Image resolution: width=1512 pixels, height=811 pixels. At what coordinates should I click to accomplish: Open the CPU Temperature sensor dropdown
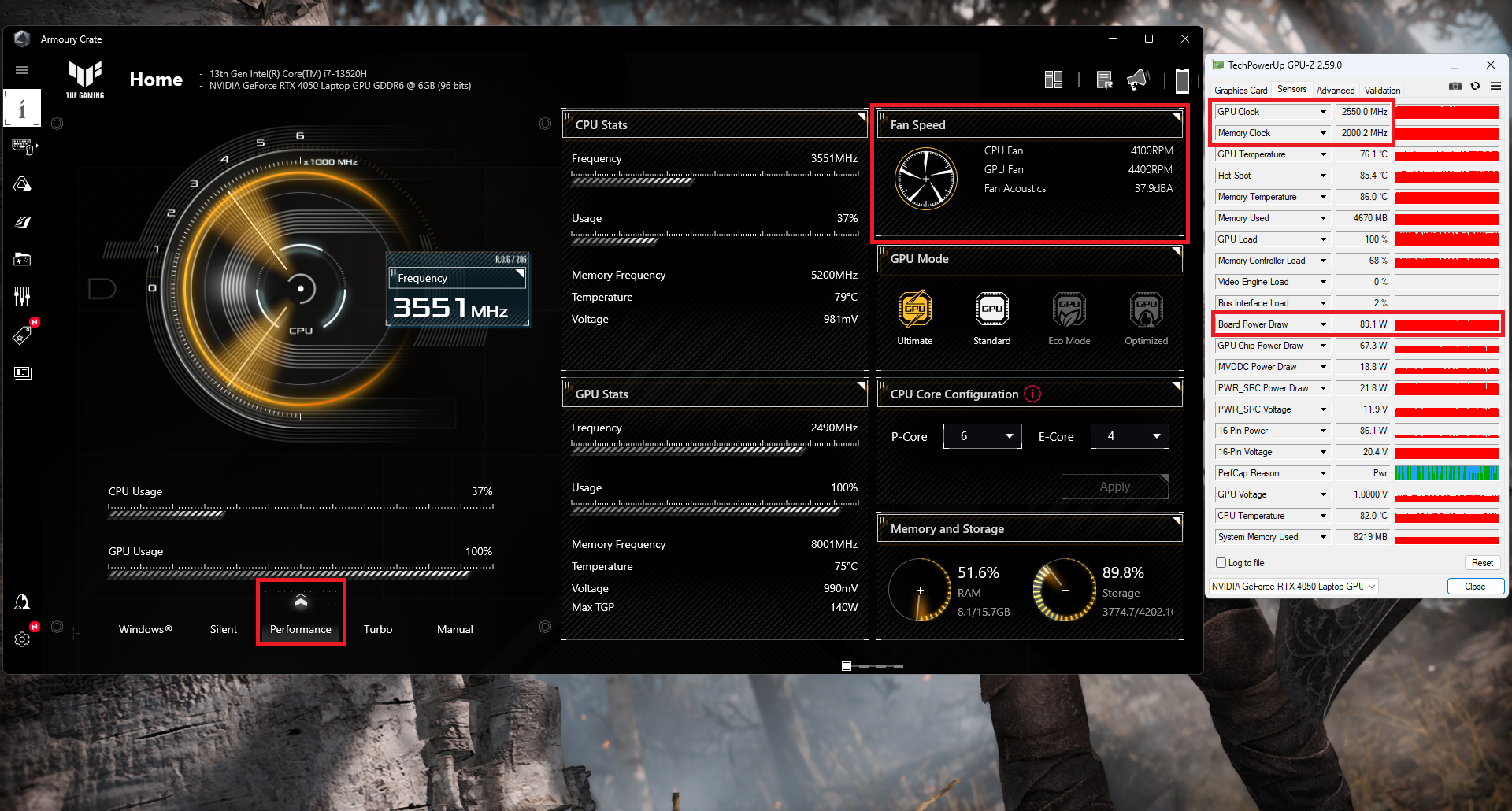coord(1323,516)
